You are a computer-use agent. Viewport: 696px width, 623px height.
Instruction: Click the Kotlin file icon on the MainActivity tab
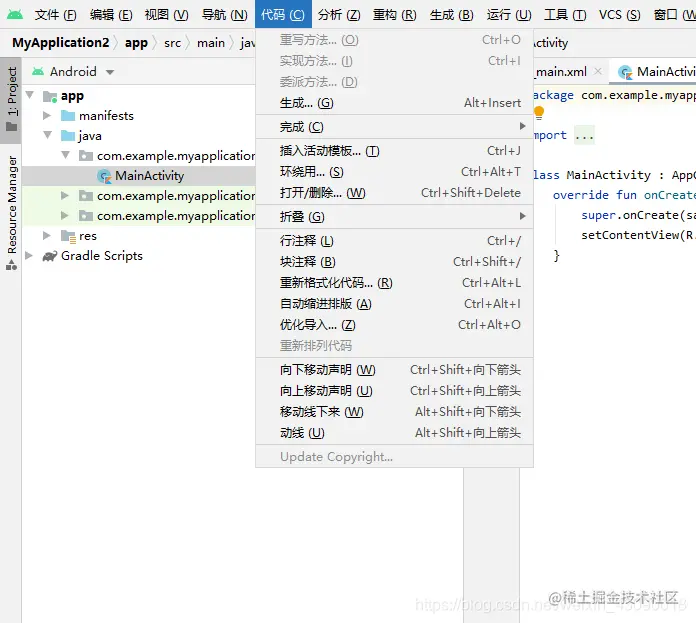click(x=625, y=72)
